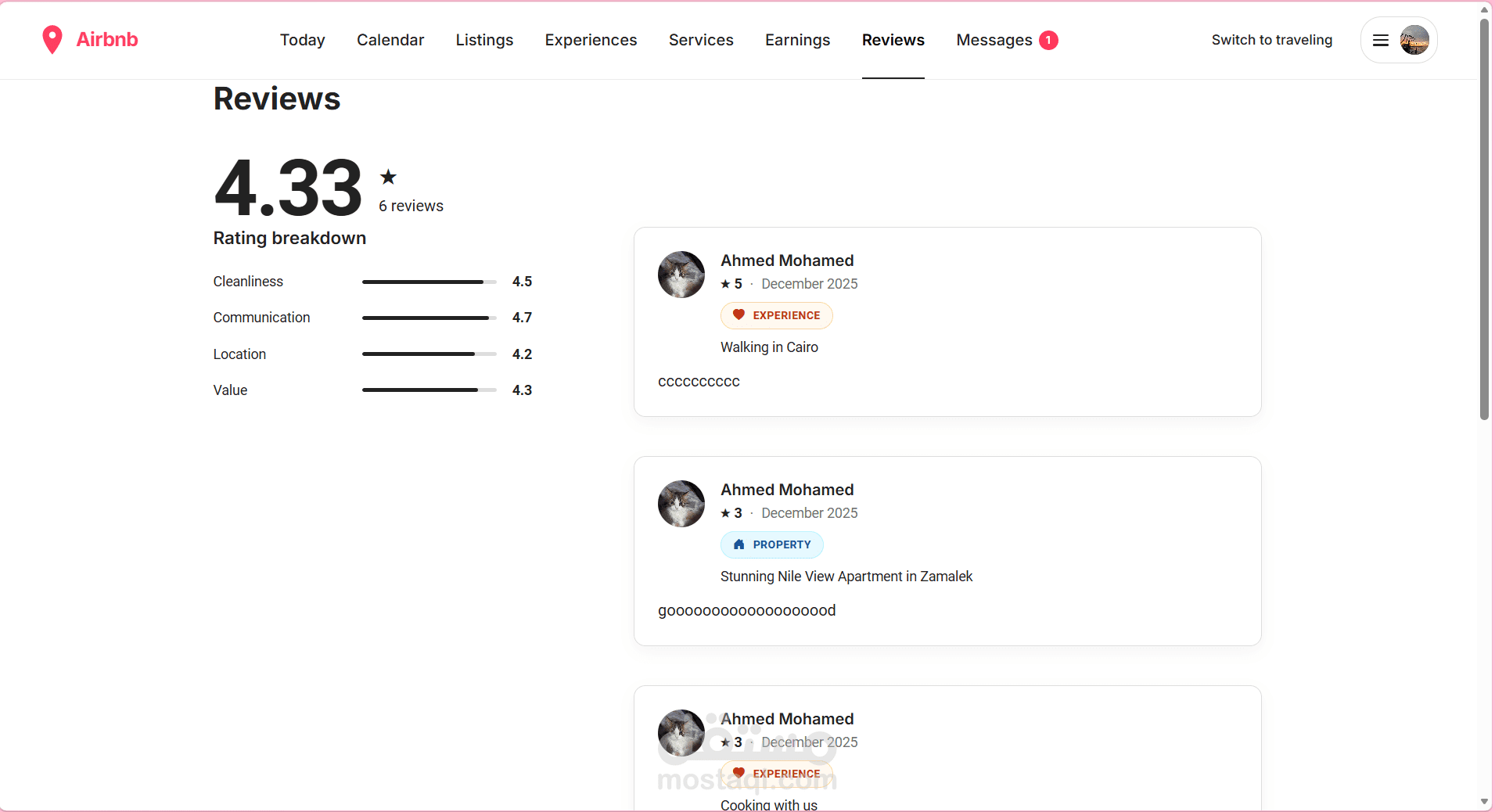Click the scrollbar up arrow
Viewport: 1495px width, 812px height.
[1485, 9]
